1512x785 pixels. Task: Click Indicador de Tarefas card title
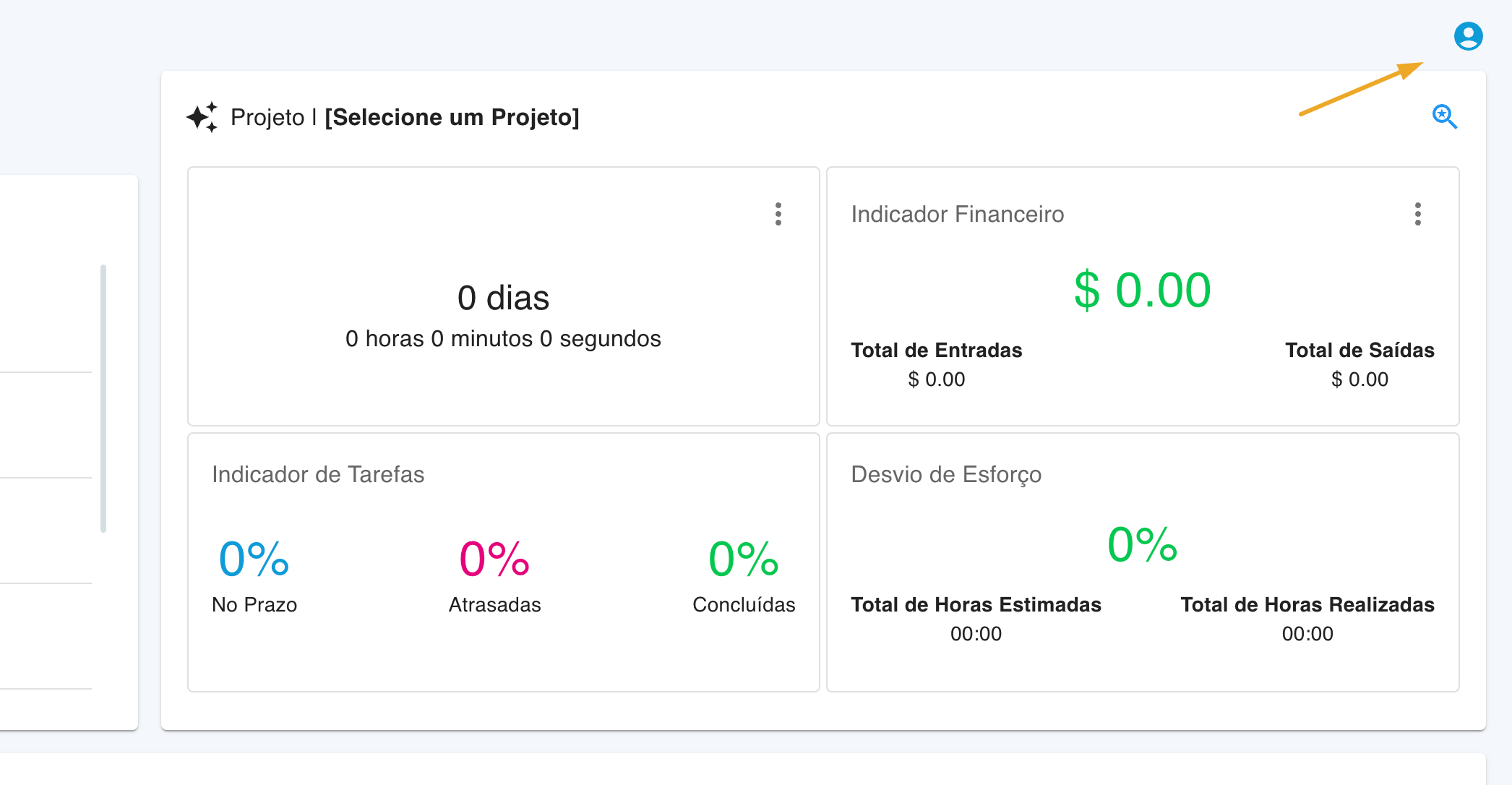(318, 474)
